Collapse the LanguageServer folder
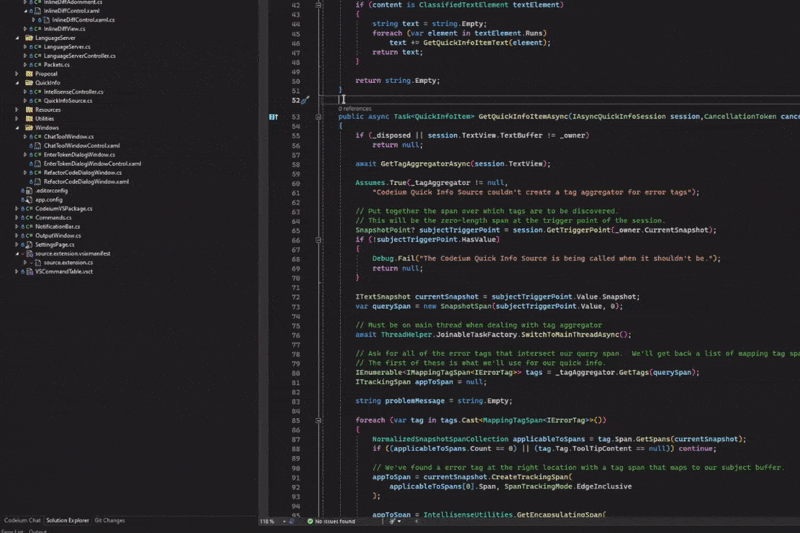This screenshot has height=533, width=800. [17, 38]
